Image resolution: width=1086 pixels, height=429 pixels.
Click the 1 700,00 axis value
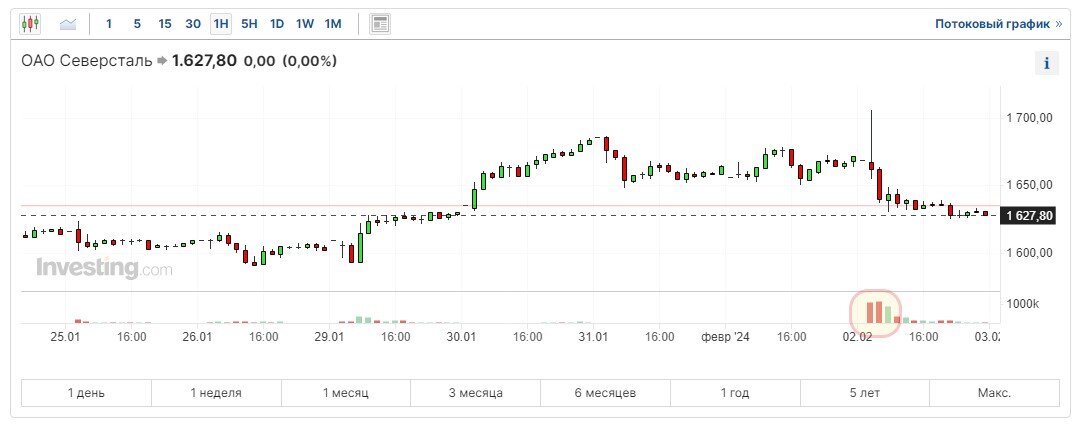coord(1029,119)
